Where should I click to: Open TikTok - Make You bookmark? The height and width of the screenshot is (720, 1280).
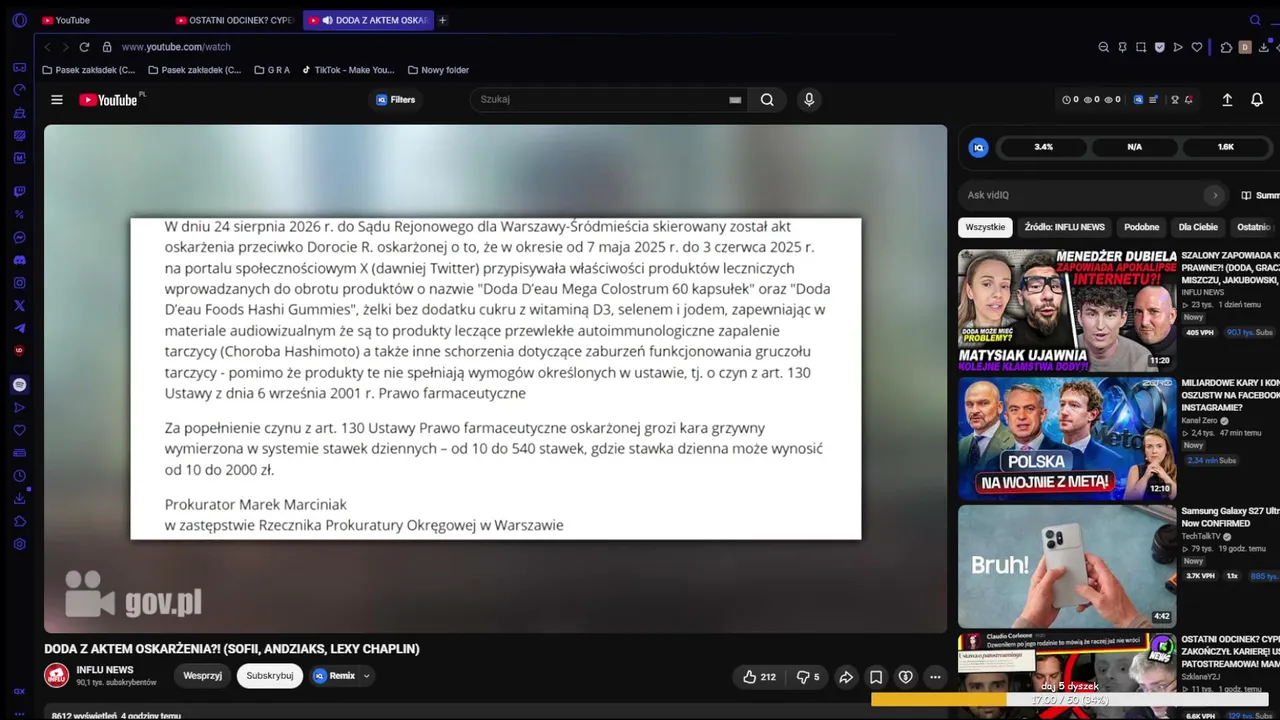pos(348,70)
